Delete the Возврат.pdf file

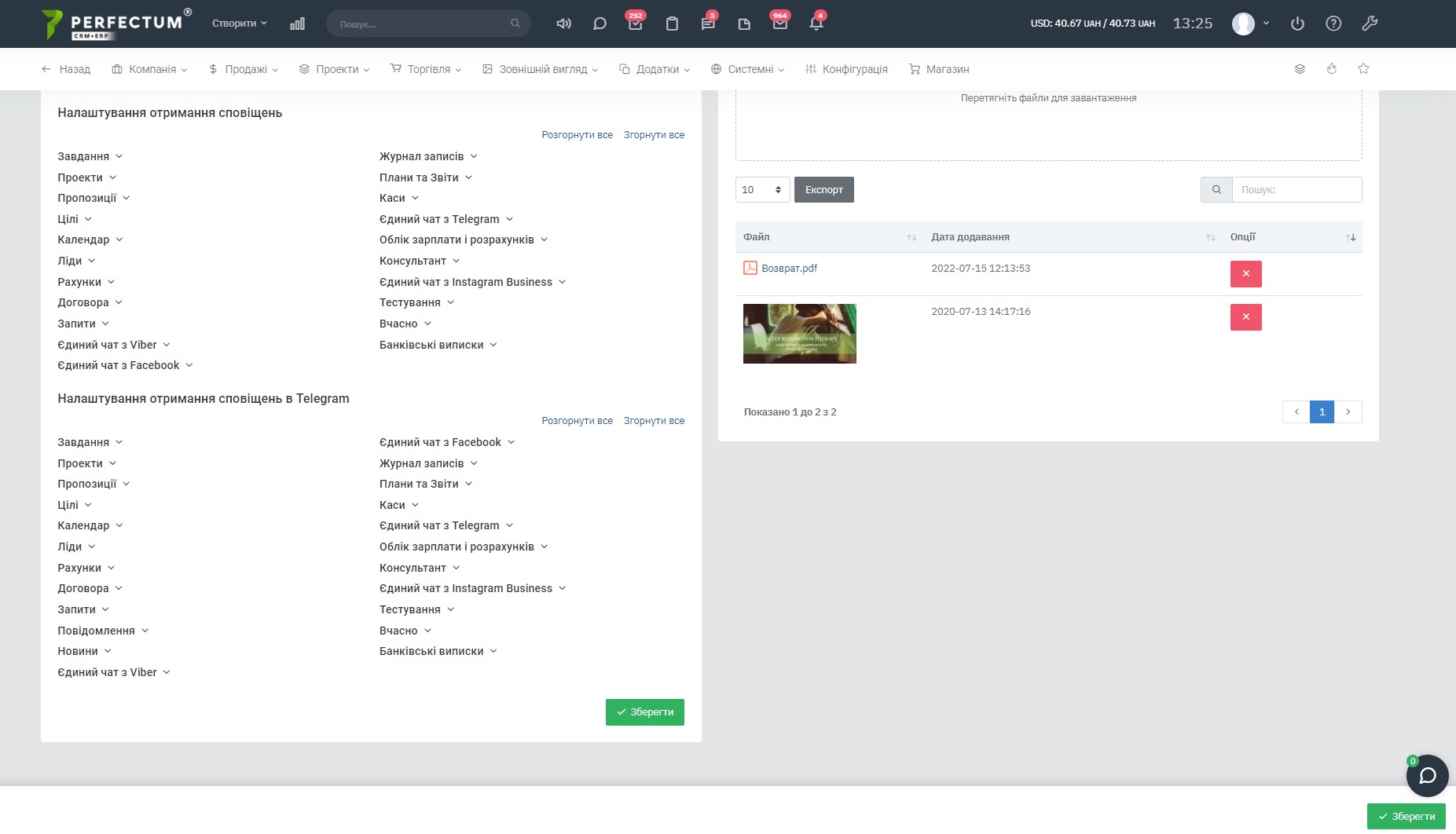point(1245,274)
